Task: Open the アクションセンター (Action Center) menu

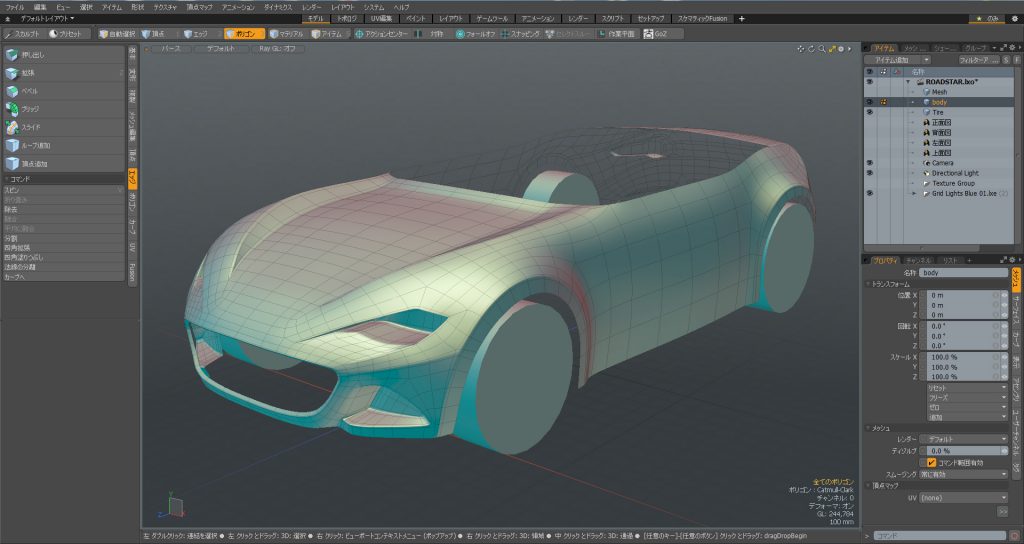Action: [382, 34]
